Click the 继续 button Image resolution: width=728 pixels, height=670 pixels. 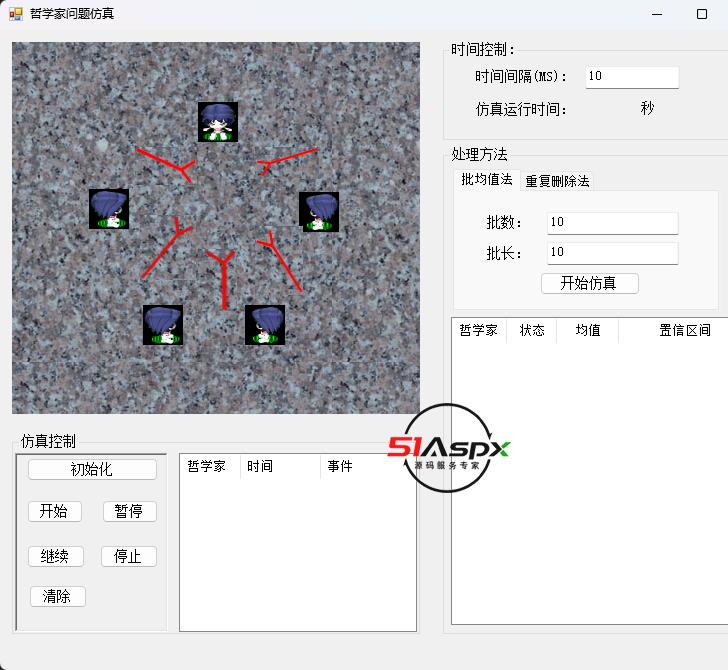[x=56, y=556]
